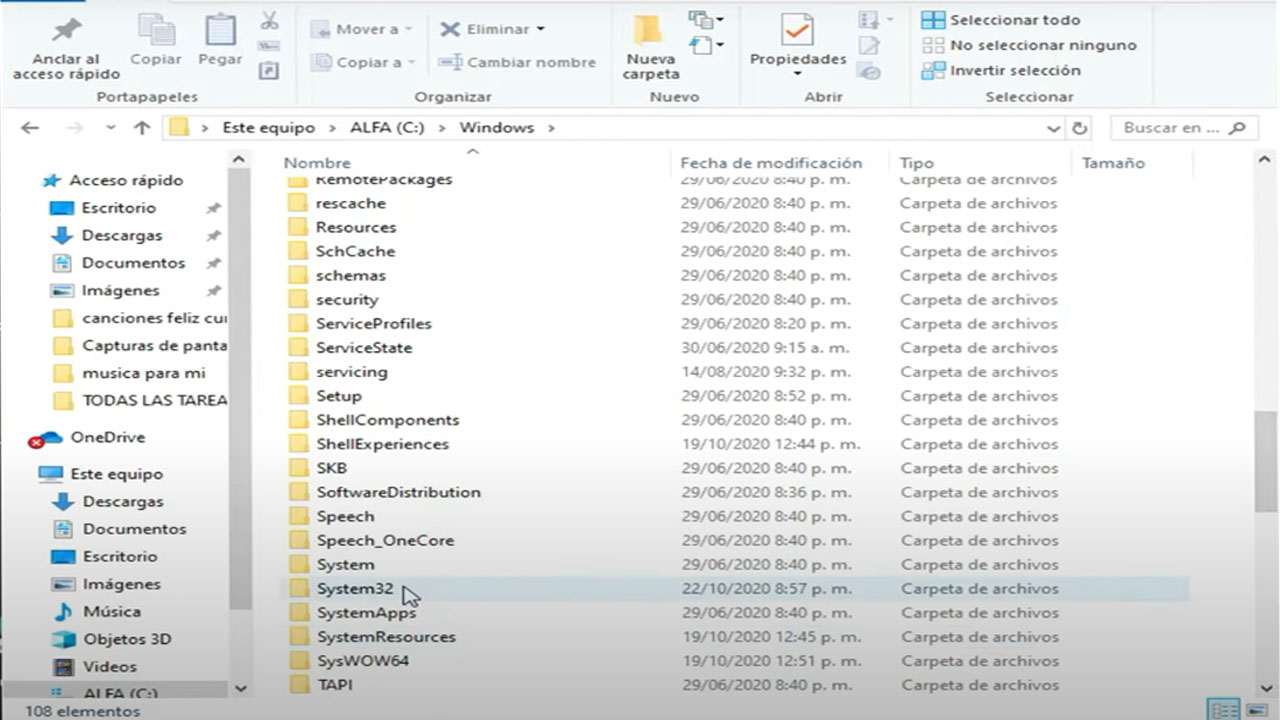Screen dimensions: 1280x720
Task: Click Eliminar with the X icon
Action: click(485, 29)
